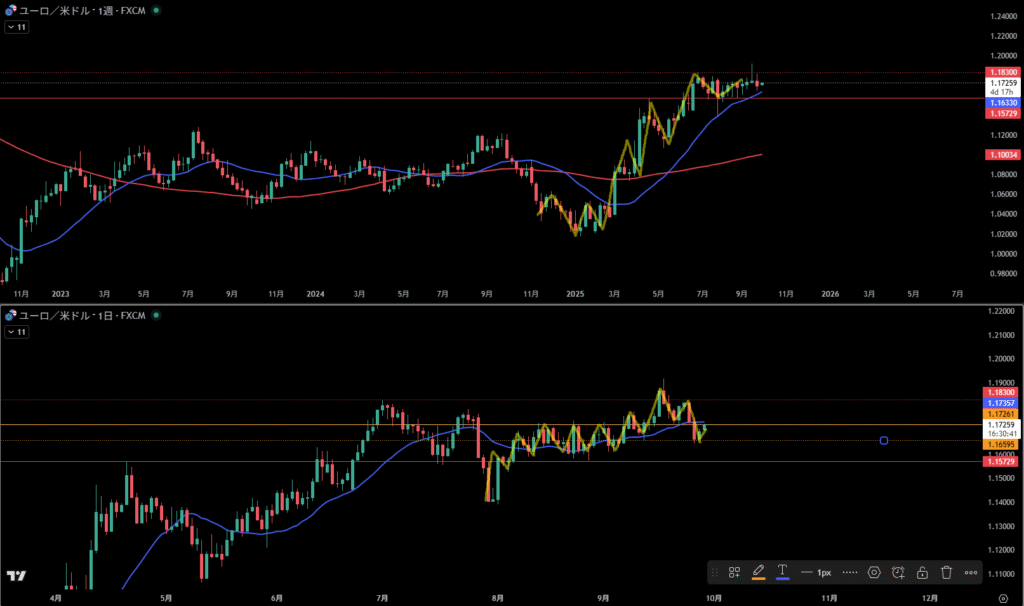Screen dimensions: 1024x606
Task: Select the blue circle anchor point on daily chart
Action: pos(884,440)
